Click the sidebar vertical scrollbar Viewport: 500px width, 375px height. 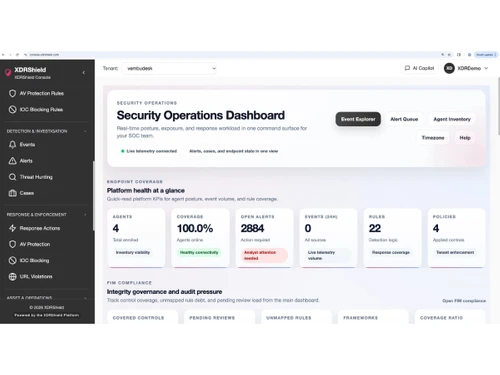click(x=94, y=196)
